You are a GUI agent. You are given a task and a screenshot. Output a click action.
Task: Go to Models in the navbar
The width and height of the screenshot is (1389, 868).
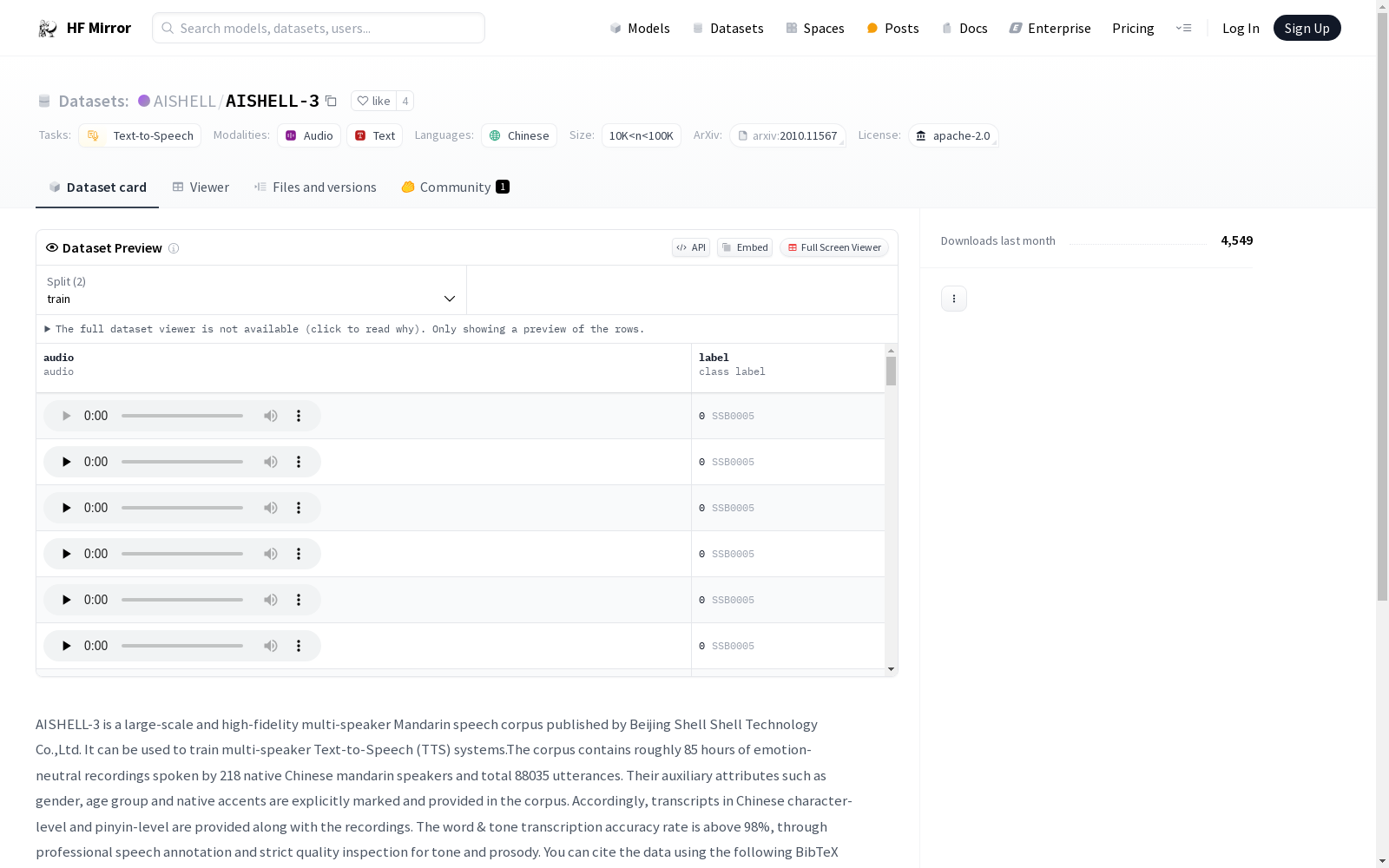(x=640, y=28)
